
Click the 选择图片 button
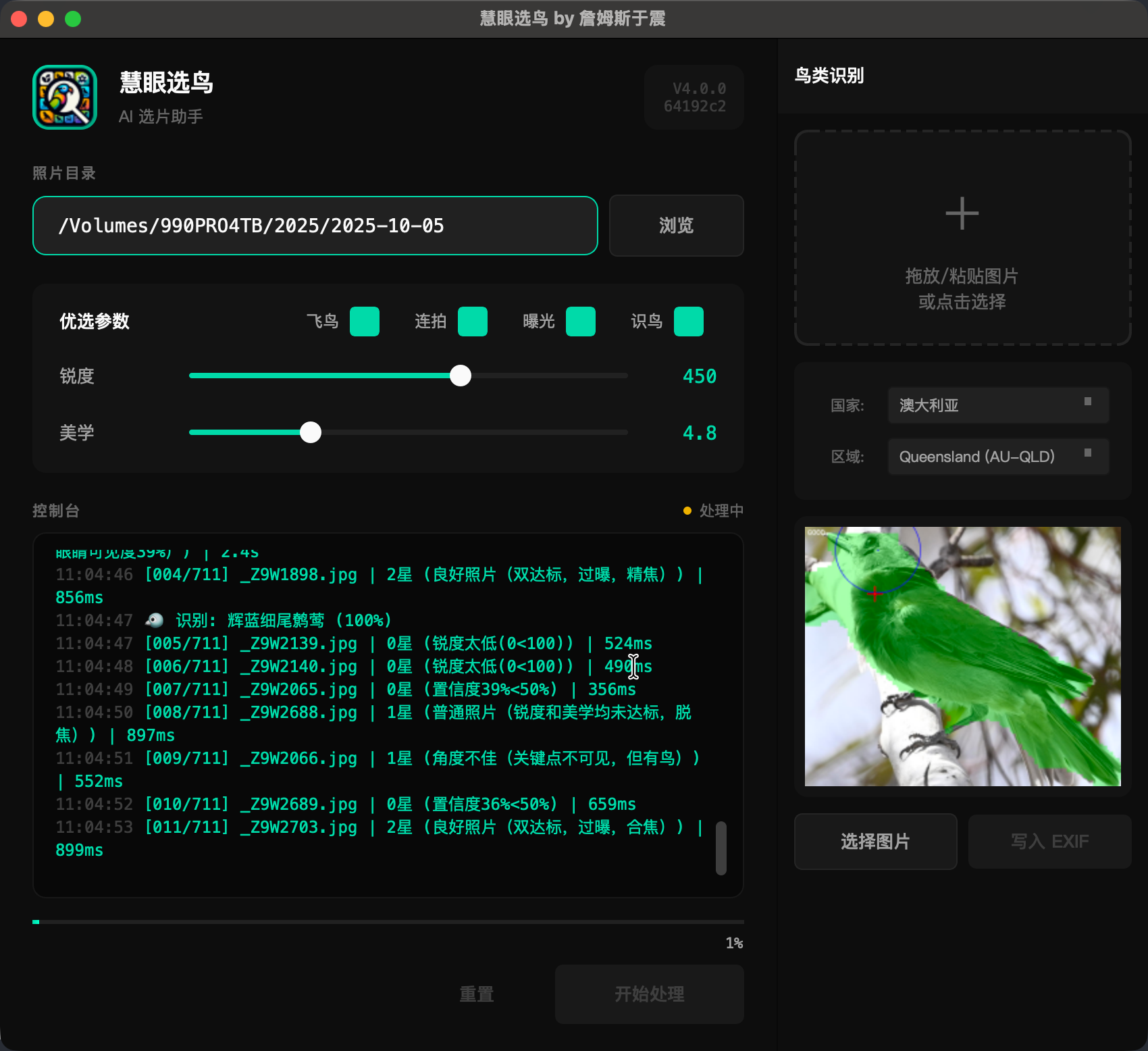875,842
